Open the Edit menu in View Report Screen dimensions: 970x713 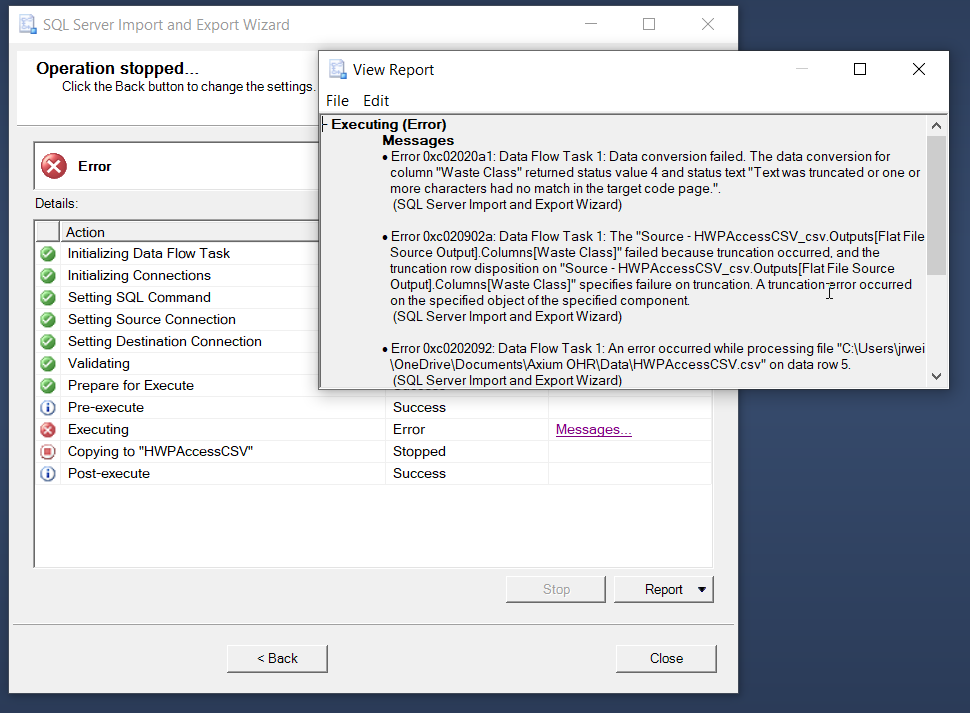click(376, 101)
